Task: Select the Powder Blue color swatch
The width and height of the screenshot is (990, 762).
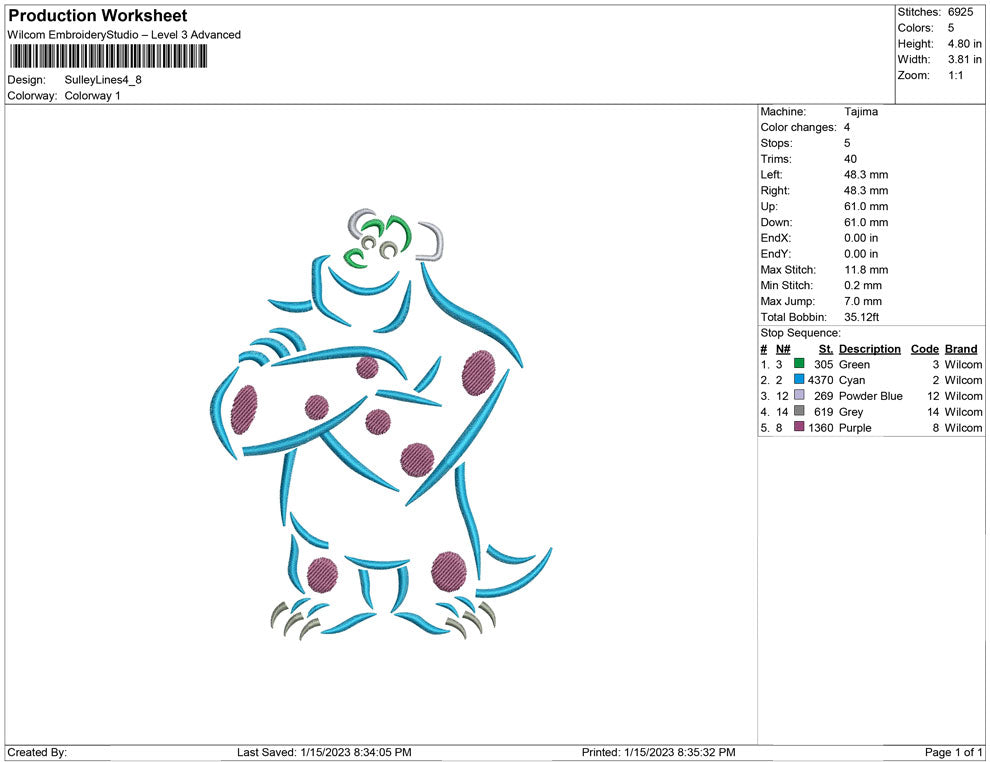Action: click(797, 396)
